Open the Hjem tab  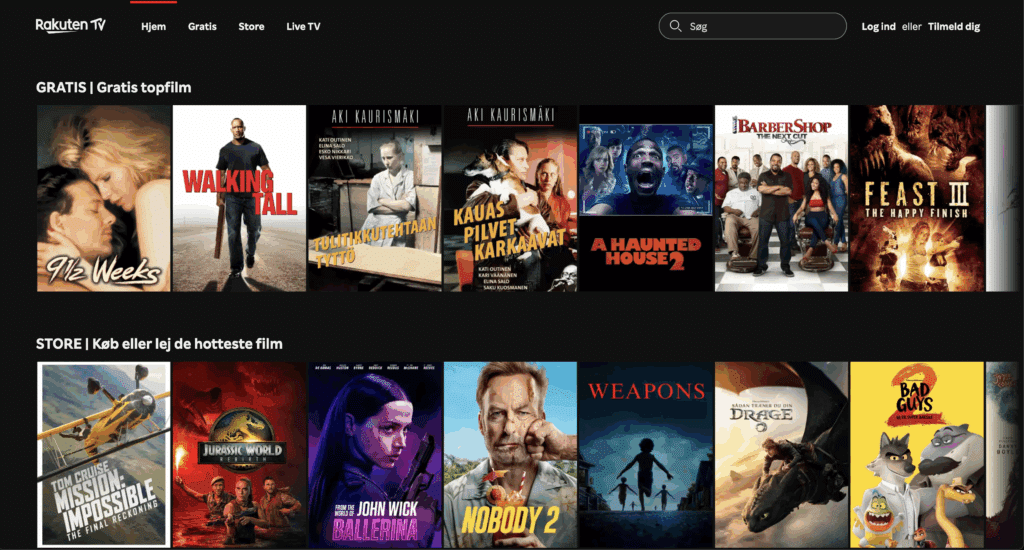click(x=153, y=26)
